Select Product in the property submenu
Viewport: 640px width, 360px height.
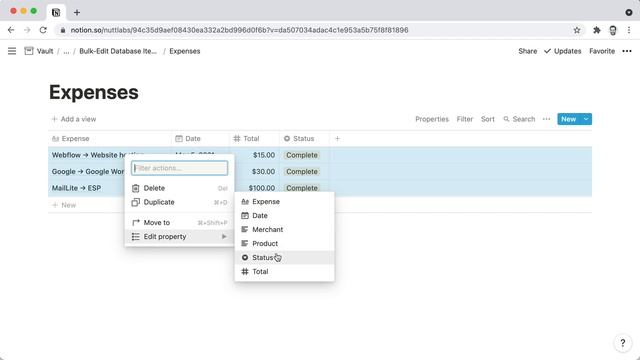(x=284, y=243)
